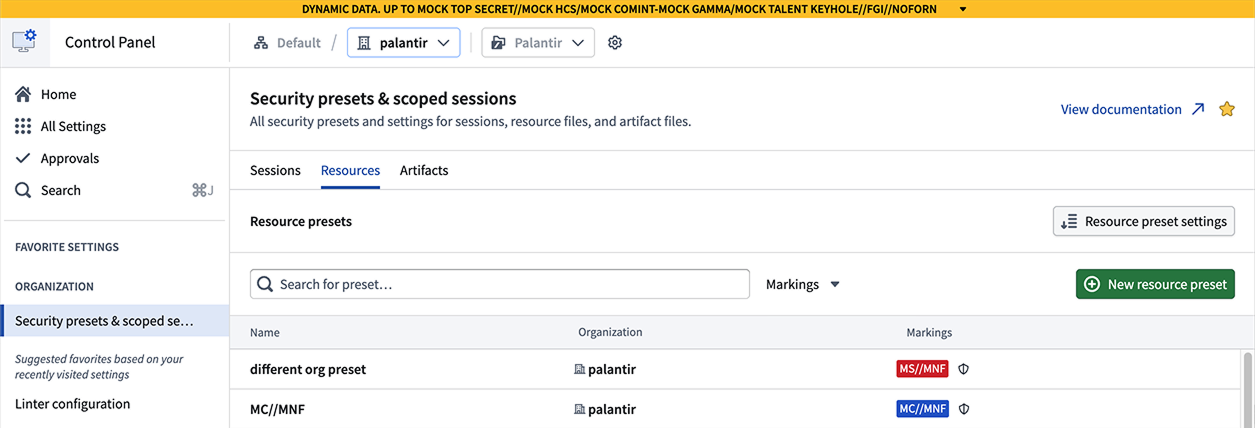Click organization icon in MC//MNF row
1255x428 pixels.
[x=579, y=409]
